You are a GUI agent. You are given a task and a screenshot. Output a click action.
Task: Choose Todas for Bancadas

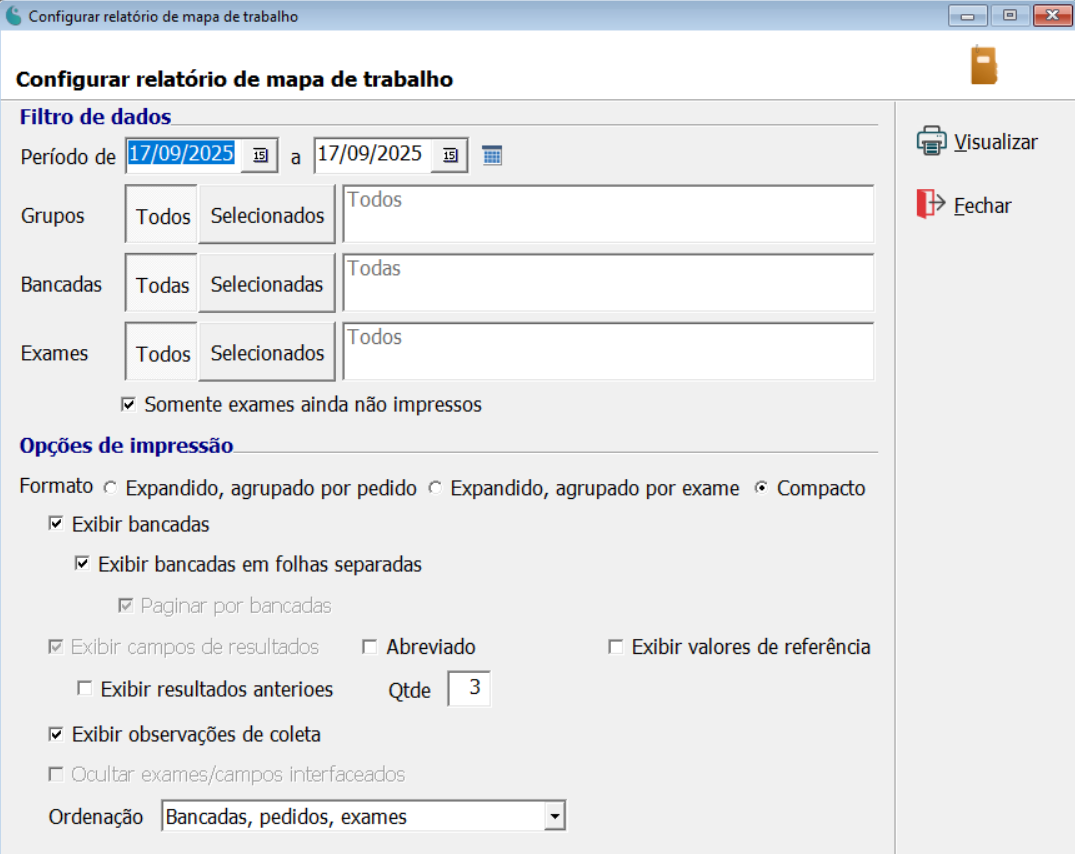[x=162, y=284]
